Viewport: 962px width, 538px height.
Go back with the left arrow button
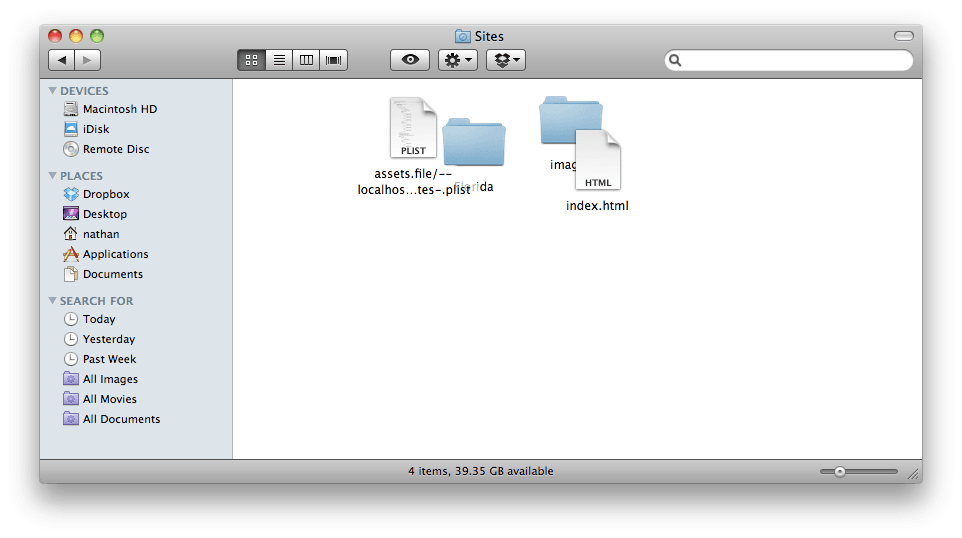(x=61, y=60)
